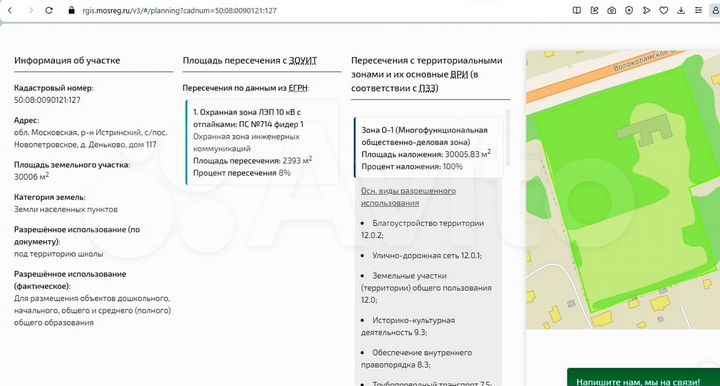Open the 'Напишите нам, мы на связи!' chat button
The height and width of the screenshot is (386, 720).
643,377
